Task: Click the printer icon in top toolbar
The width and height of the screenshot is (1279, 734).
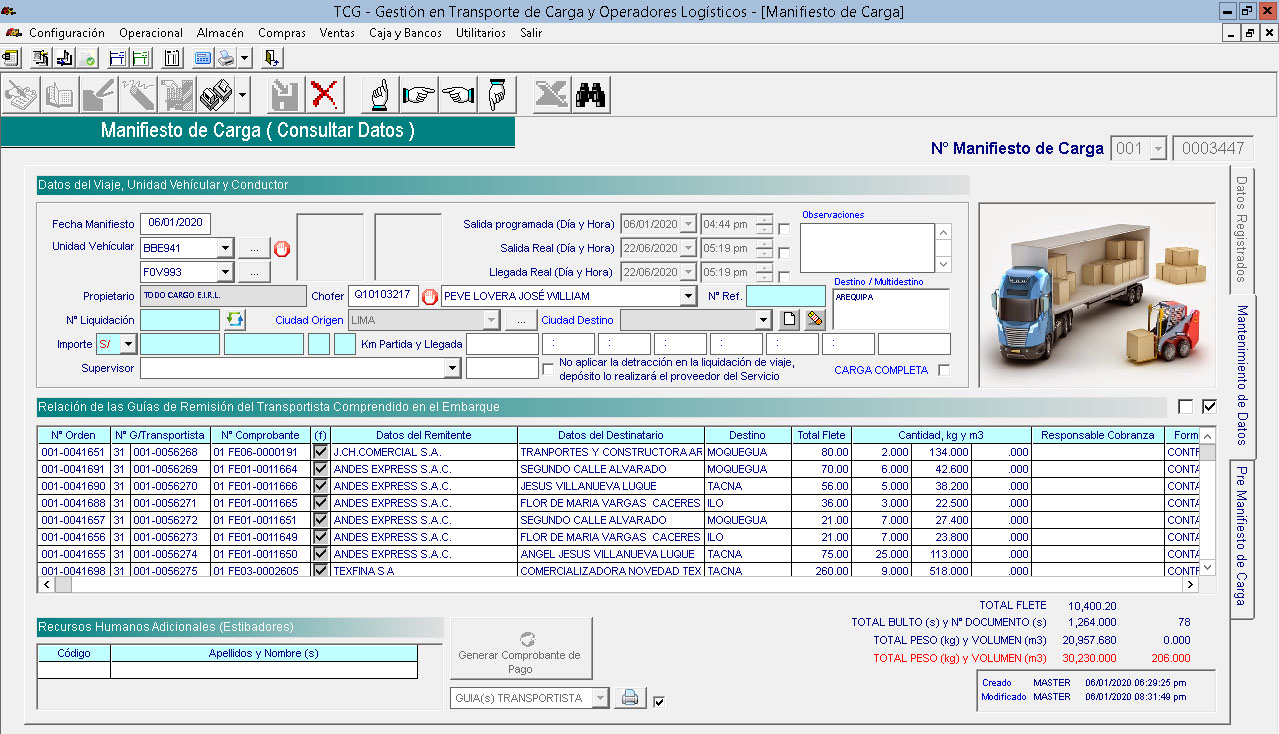Action: click(x=226, y=58)
